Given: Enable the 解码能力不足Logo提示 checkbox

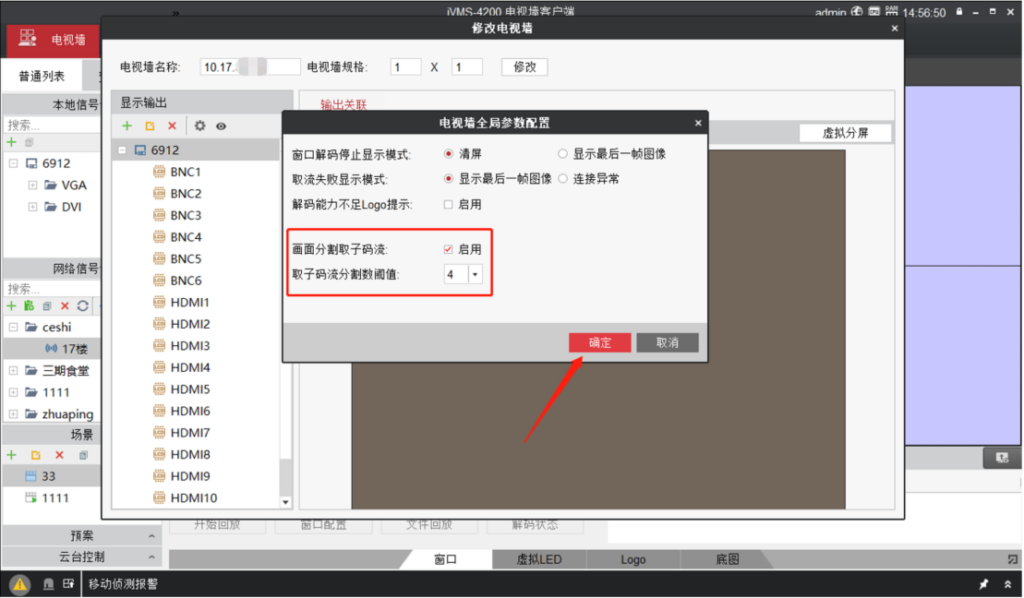Looking at the screenshot, I should click(449, 204).
